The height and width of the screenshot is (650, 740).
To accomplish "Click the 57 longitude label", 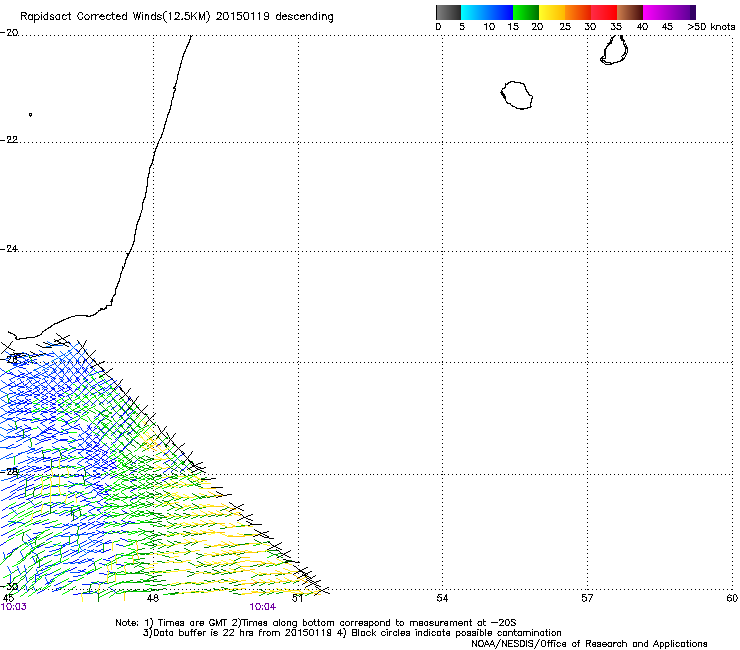I will (x=587, y=598).
